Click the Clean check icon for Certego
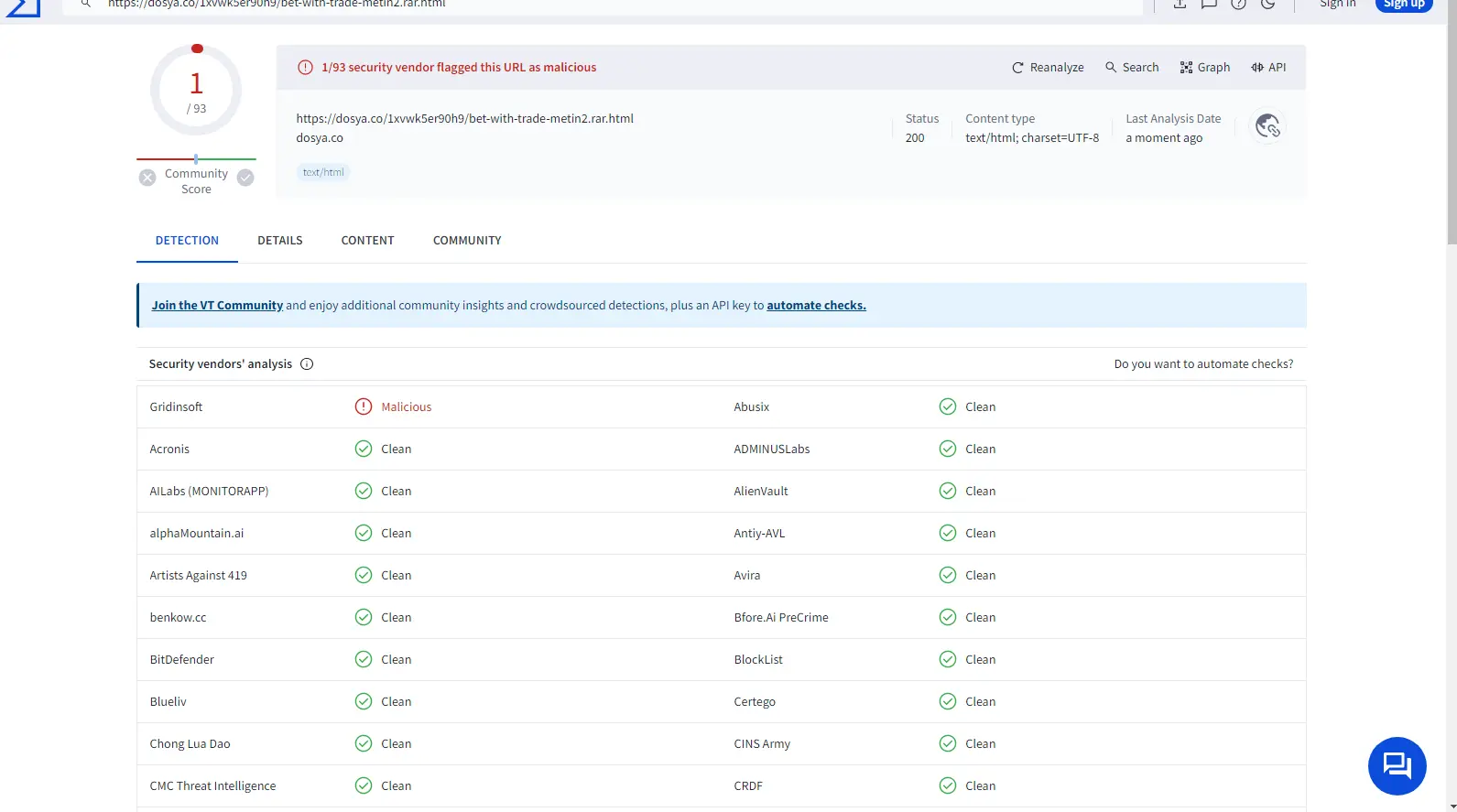Screen dimensions: 1457x812 coord(948,701)
